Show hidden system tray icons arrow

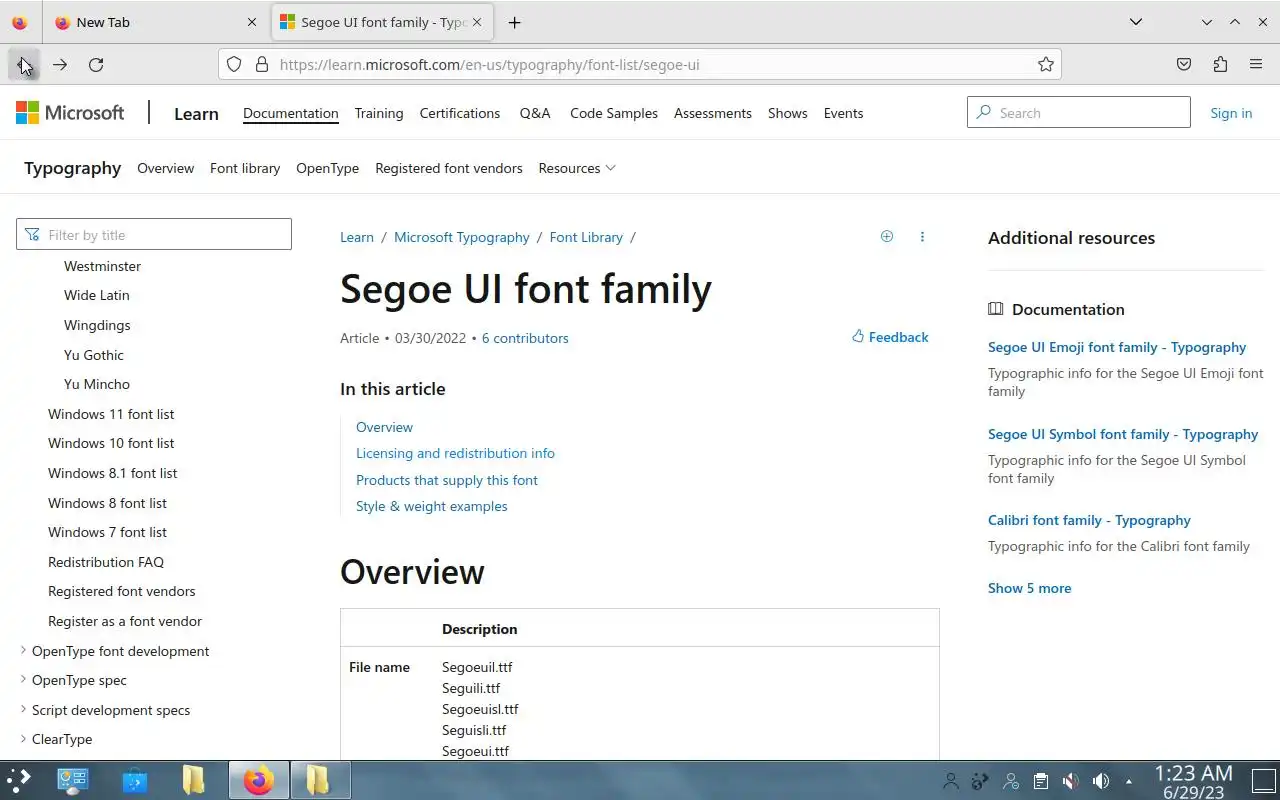(1129, 781)
